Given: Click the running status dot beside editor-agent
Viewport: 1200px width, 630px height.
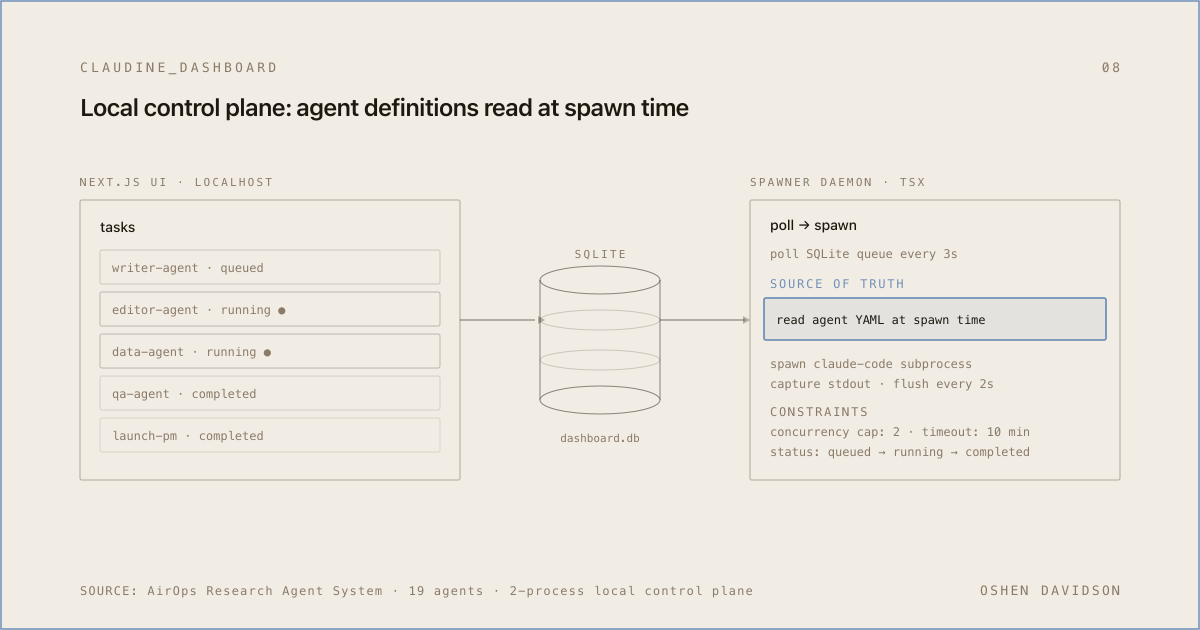Looking at the screenshot, I should (282, 310).
